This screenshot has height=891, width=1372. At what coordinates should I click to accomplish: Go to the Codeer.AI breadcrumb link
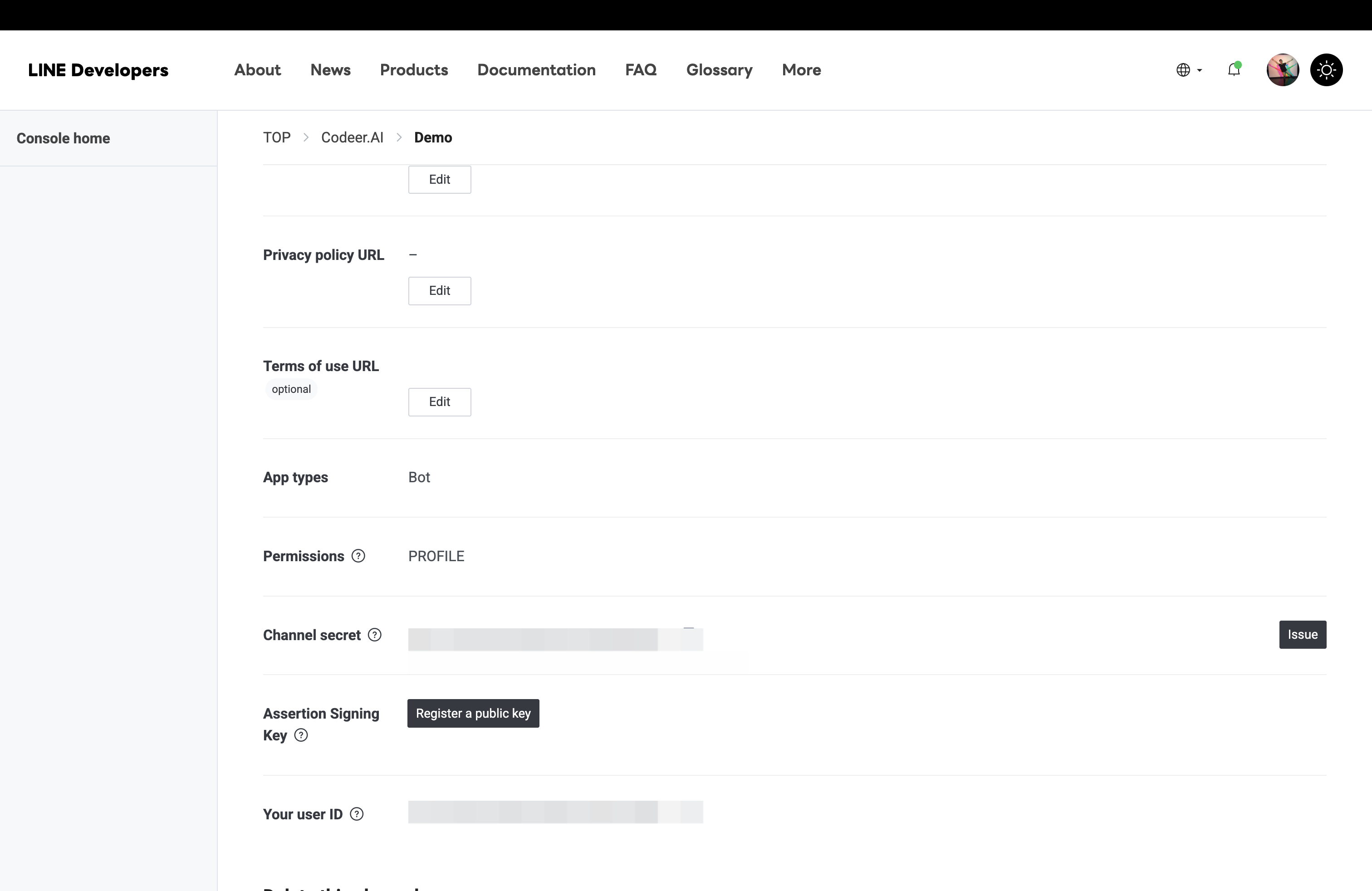pyautogui.click(x=352, y=137)
